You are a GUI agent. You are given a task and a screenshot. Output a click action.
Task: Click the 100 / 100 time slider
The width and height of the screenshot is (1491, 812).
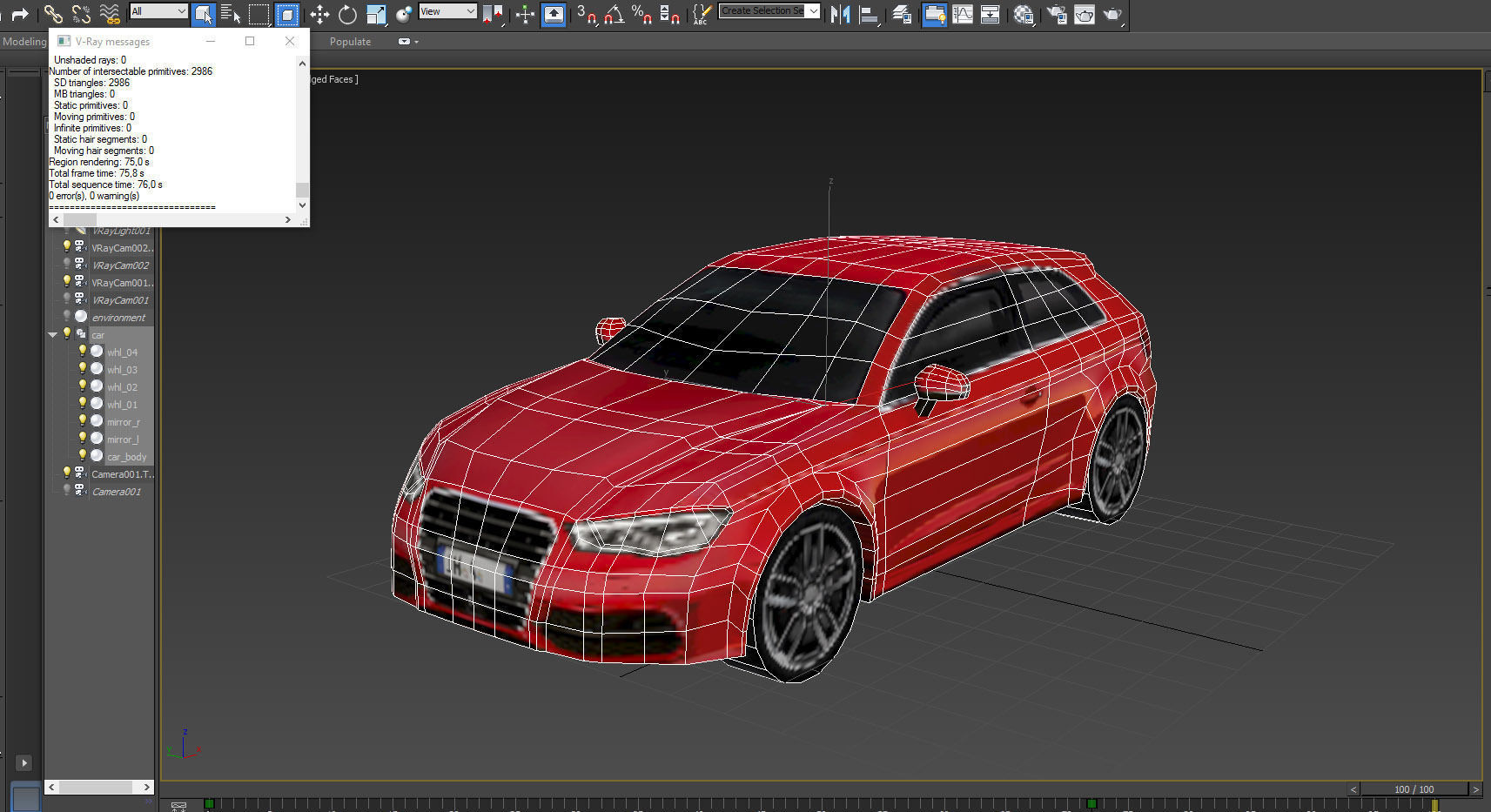[1414, 789]
